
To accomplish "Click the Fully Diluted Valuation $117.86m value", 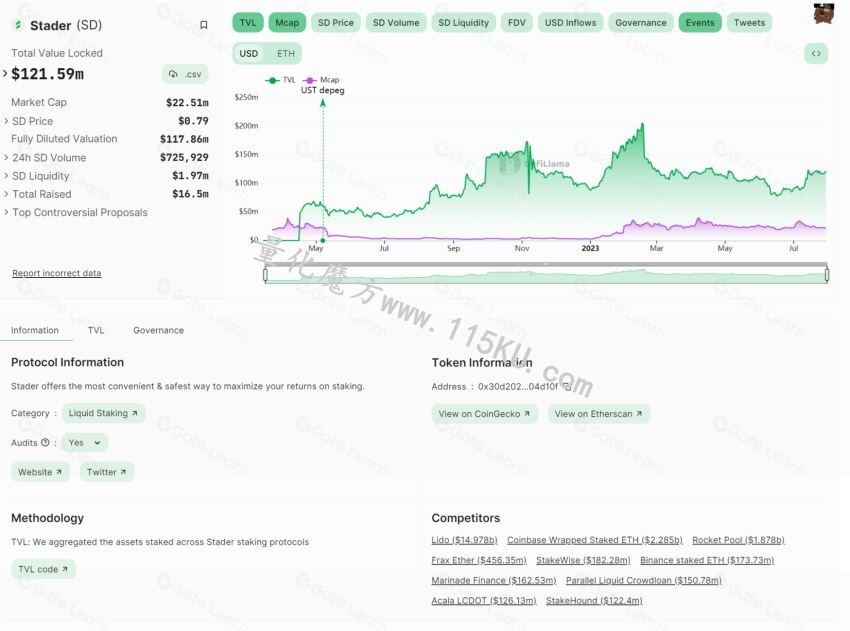I will pos(184,139).
